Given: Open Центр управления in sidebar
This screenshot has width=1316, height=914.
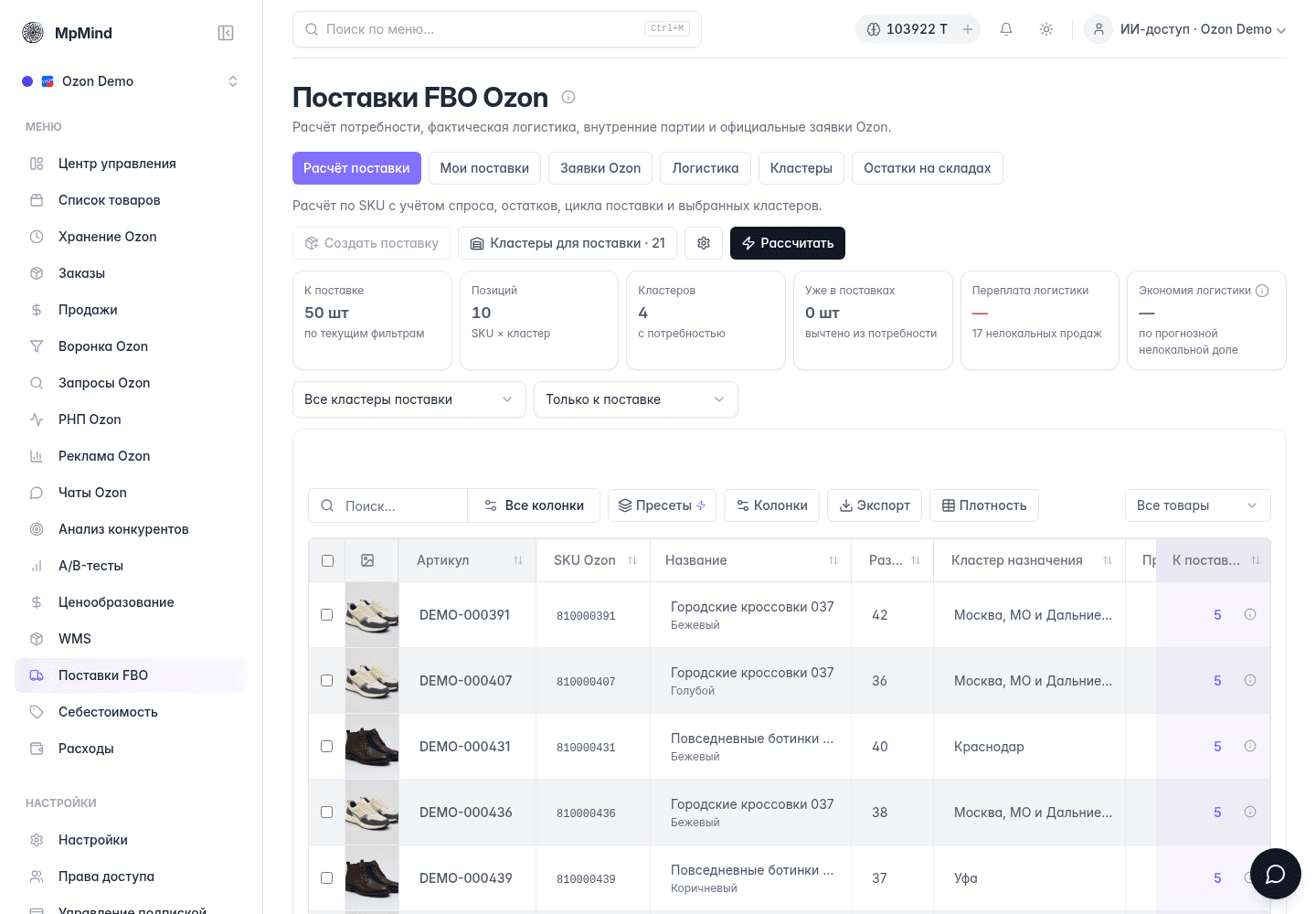Looking at the screenshot, I should (131, 164).
